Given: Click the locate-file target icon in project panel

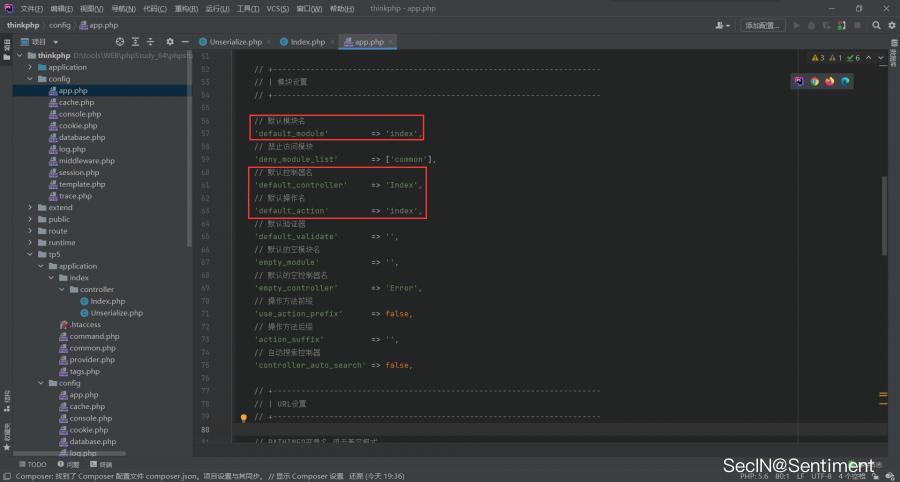Looking at the screenshot, I should click(120, 42).
